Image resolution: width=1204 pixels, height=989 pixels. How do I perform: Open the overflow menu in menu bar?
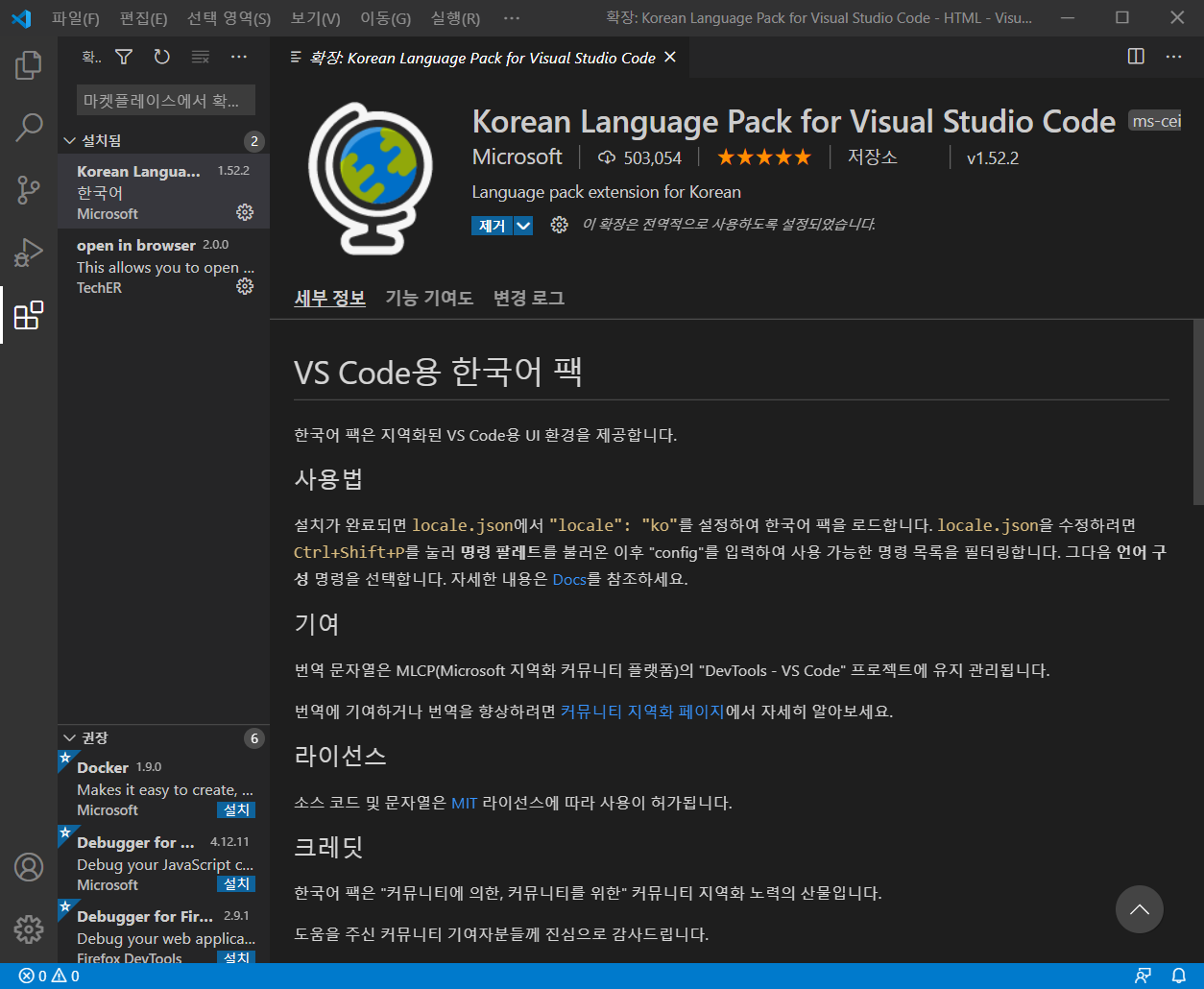pyautogui.click(x=511, y=18)
